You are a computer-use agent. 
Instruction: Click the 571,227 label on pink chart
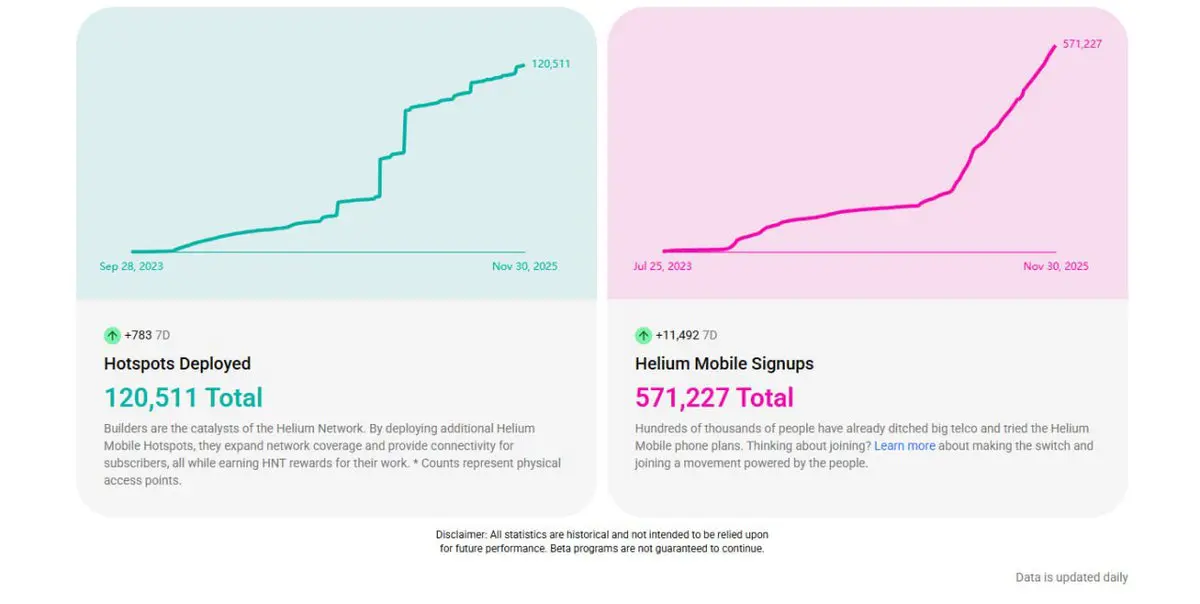[1082, 44]
